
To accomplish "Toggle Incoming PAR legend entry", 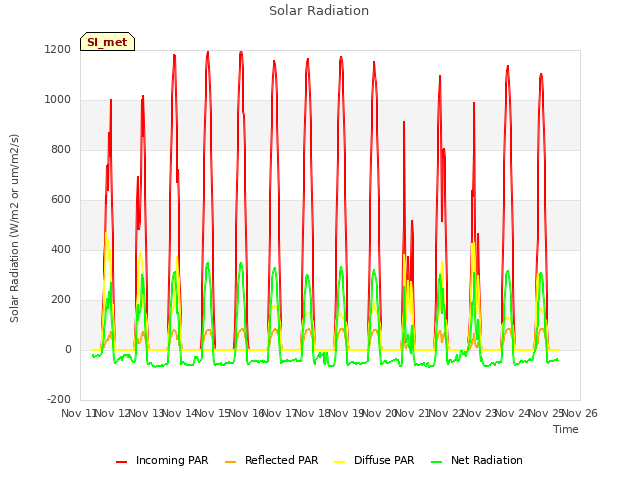I will tap(162, 460).
